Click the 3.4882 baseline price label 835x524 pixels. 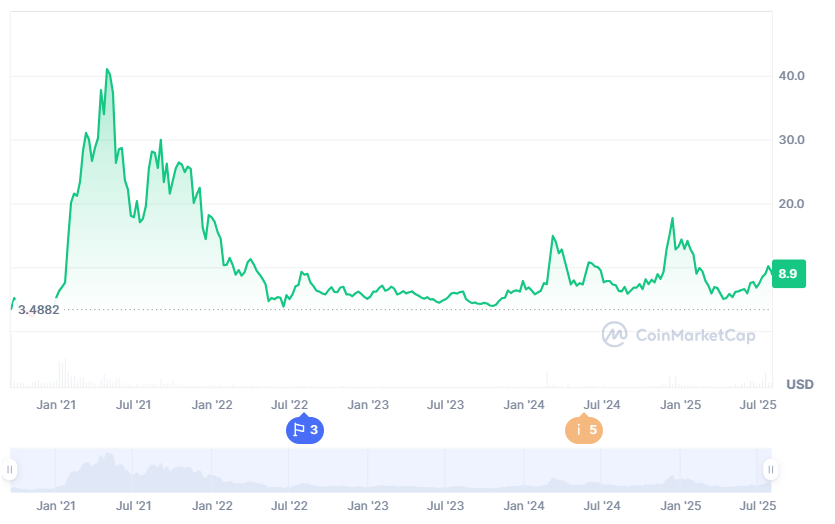coord(39,310)
